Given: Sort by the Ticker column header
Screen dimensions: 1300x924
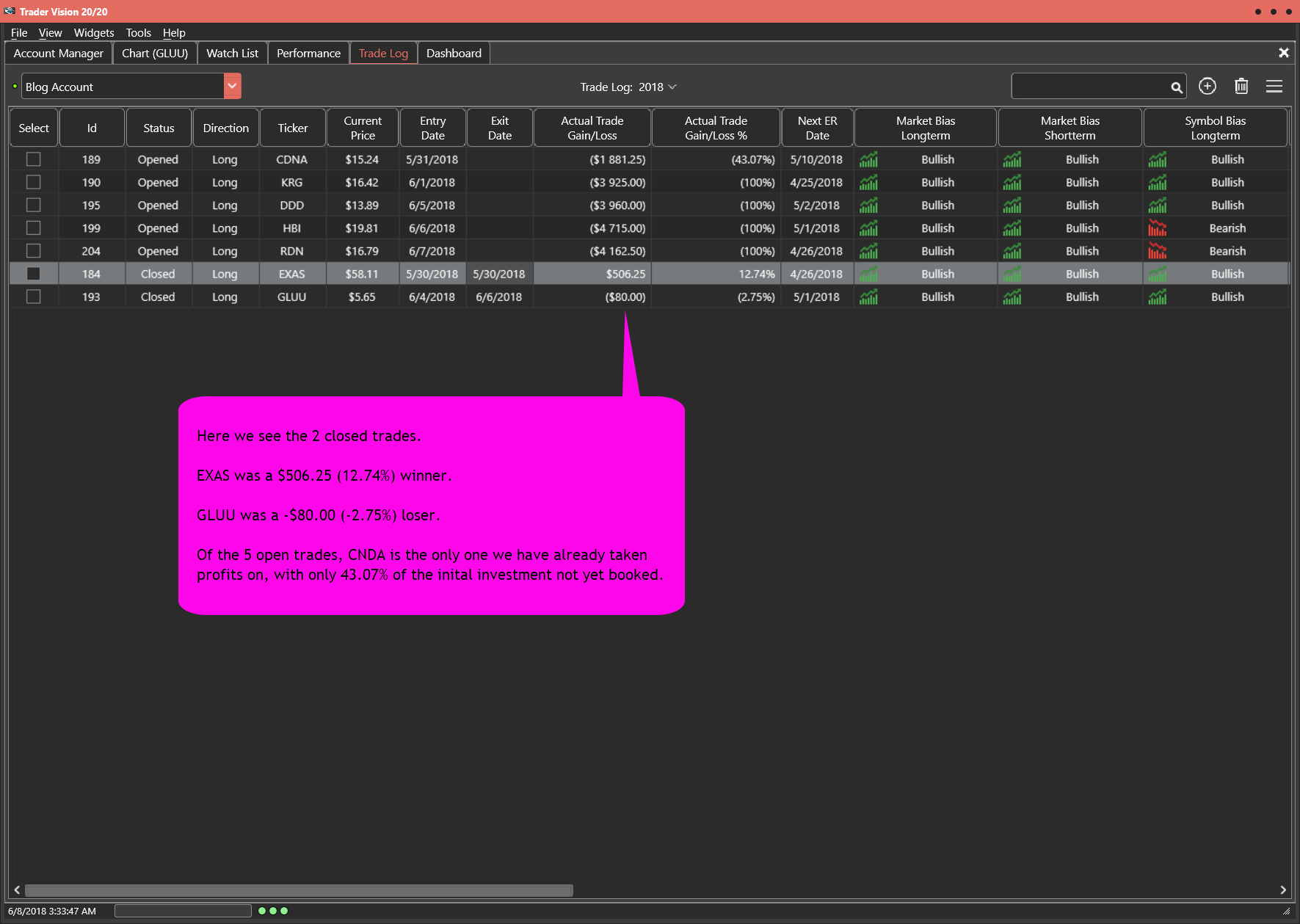Looking at the screenshot, I should [x=292, y=128].
